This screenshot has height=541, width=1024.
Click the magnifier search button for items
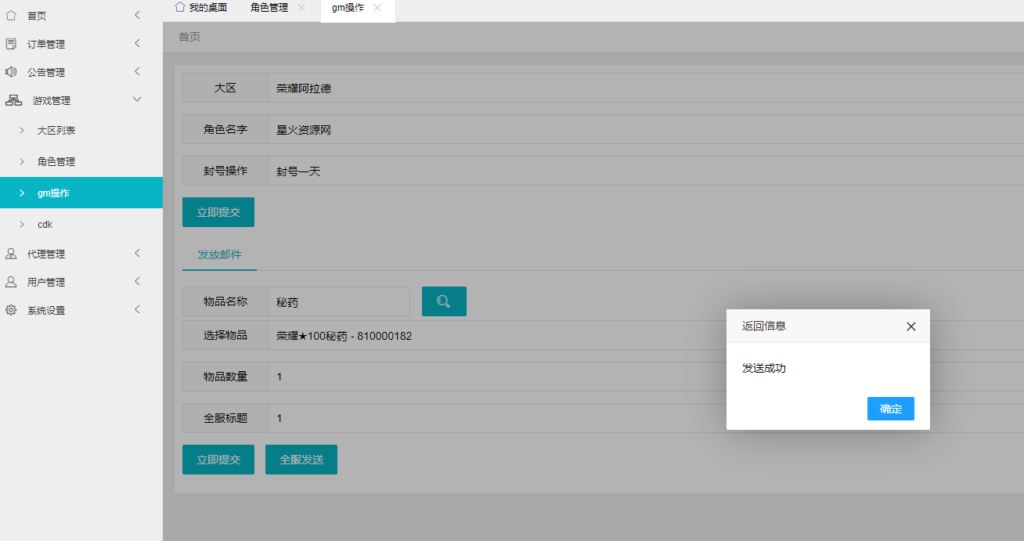pos(444,301)
